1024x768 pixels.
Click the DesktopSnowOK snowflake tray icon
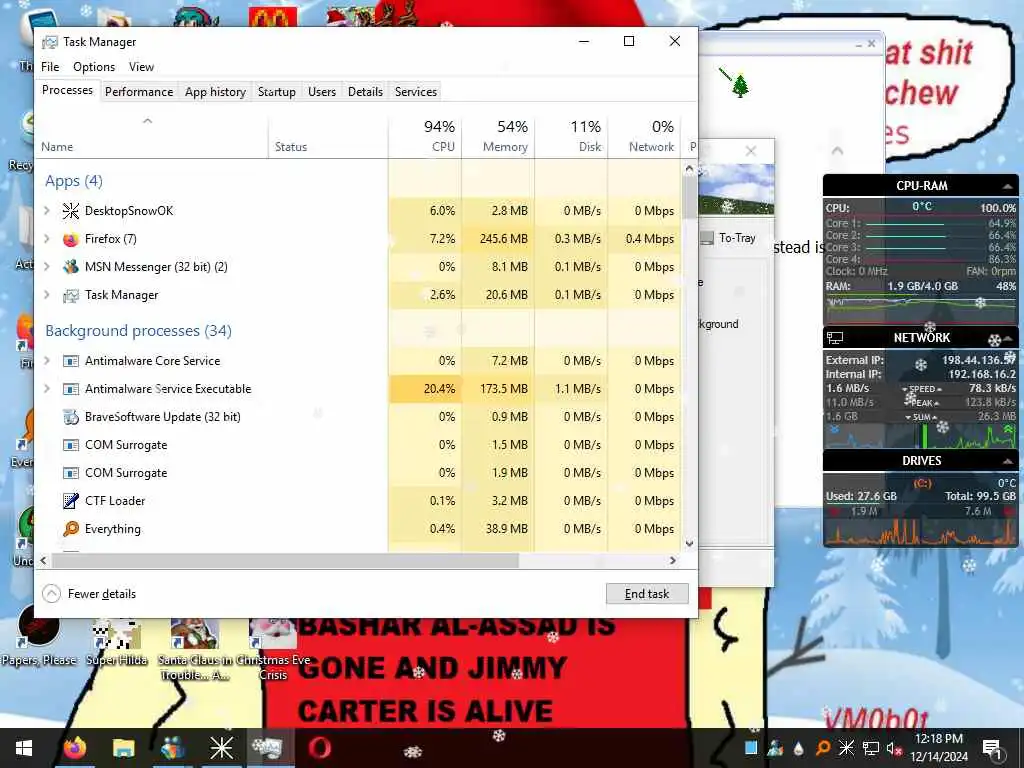point(846,748)
